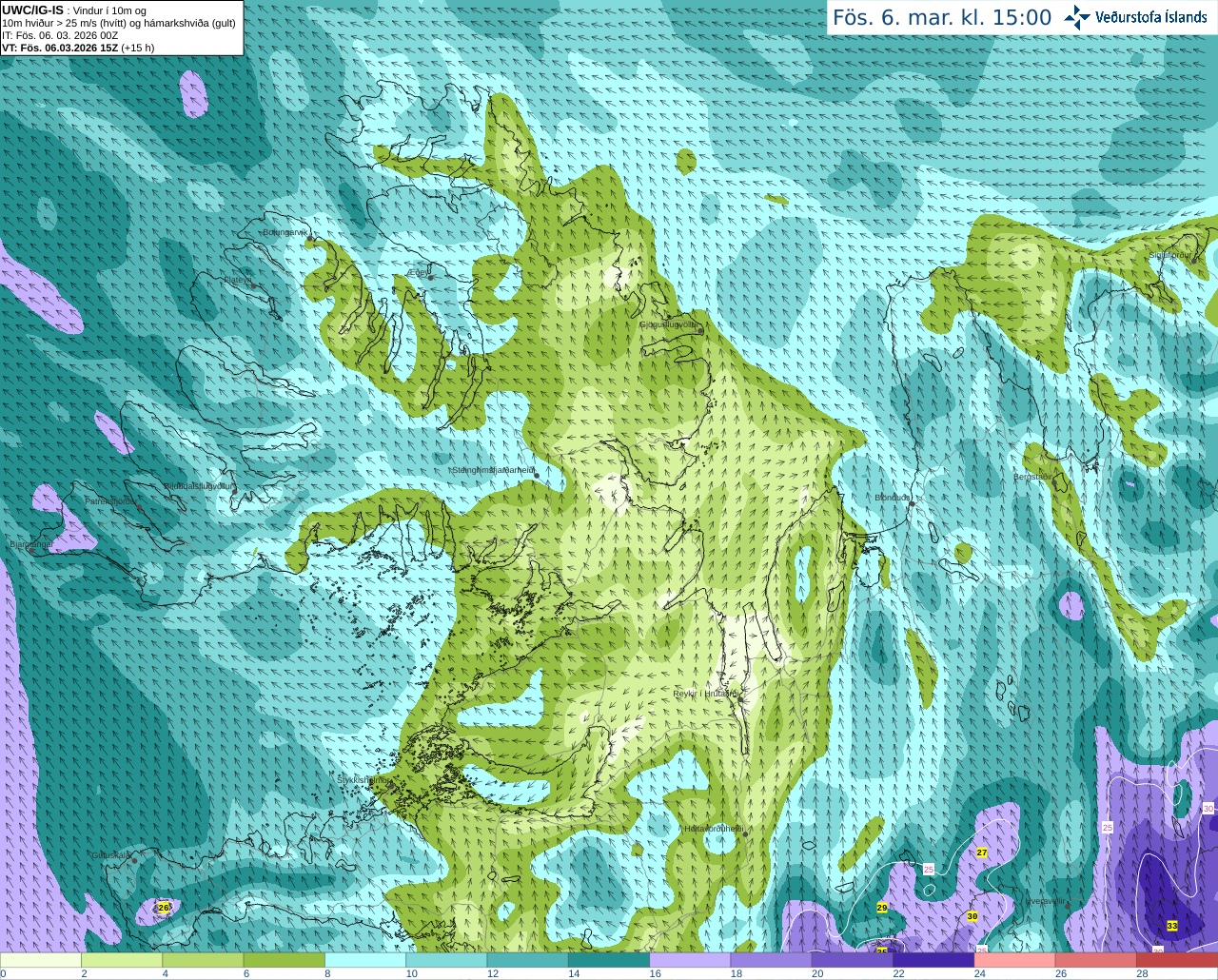Click the yellow 30 peak gust marker
1218x980 pixels.
972,916
